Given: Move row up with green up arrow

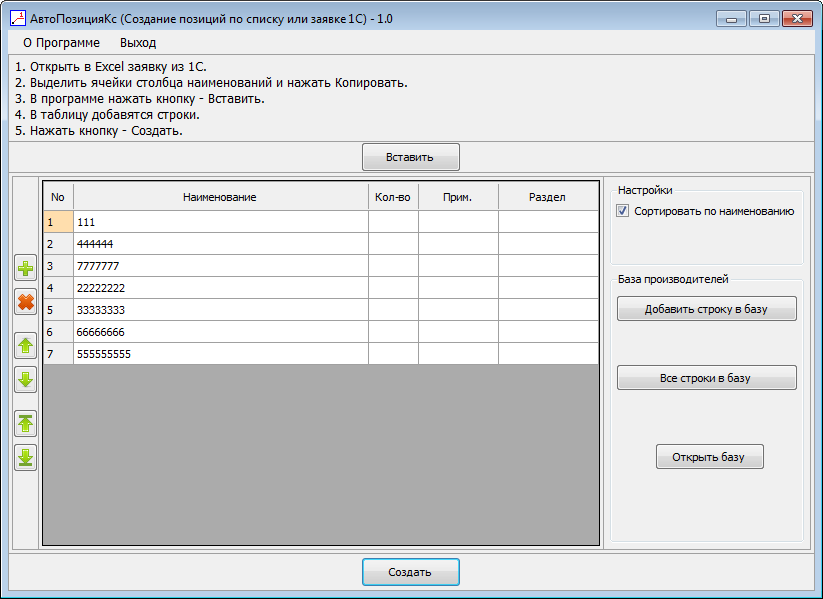Looking at the screenshot, I should point(25,346).
